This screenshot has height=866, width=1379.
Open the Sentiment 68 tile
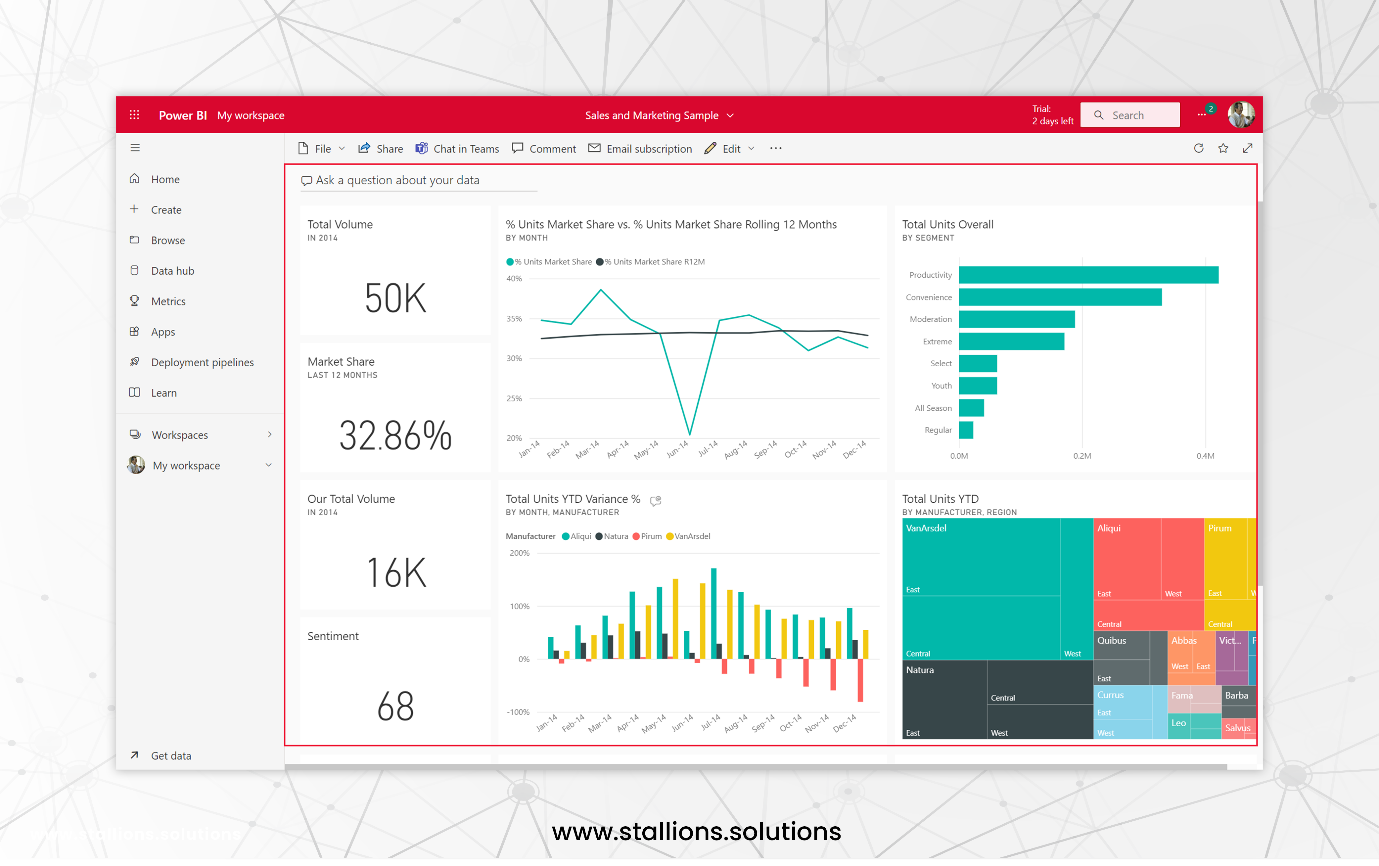[x=395, y=680]
